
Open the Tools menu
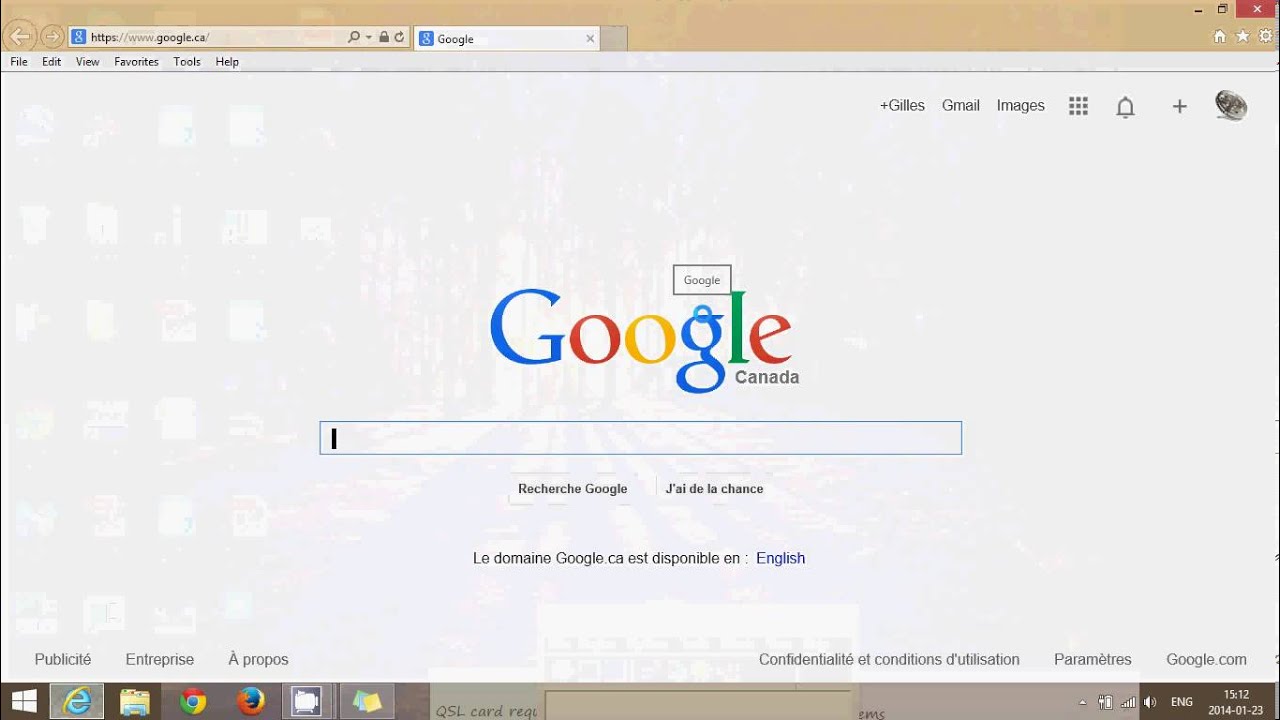(x=187, y=62)
